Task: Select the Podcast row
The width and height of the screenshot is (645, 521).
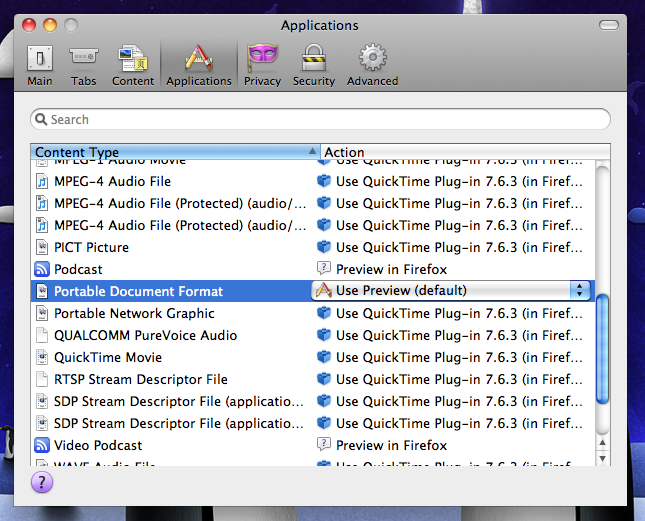Action: (313, 269)
